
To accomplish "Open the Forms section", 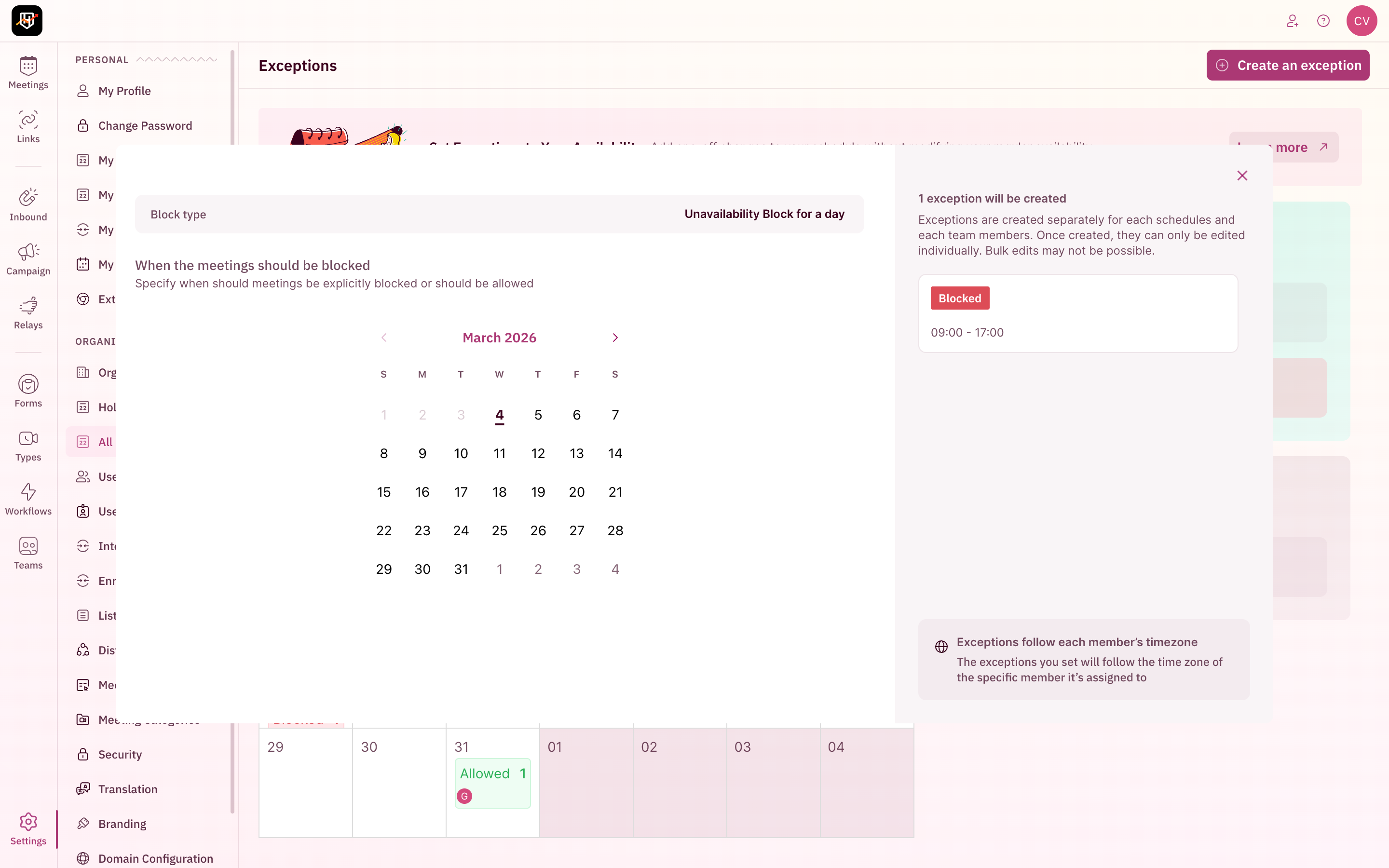I will pos(28,390).
